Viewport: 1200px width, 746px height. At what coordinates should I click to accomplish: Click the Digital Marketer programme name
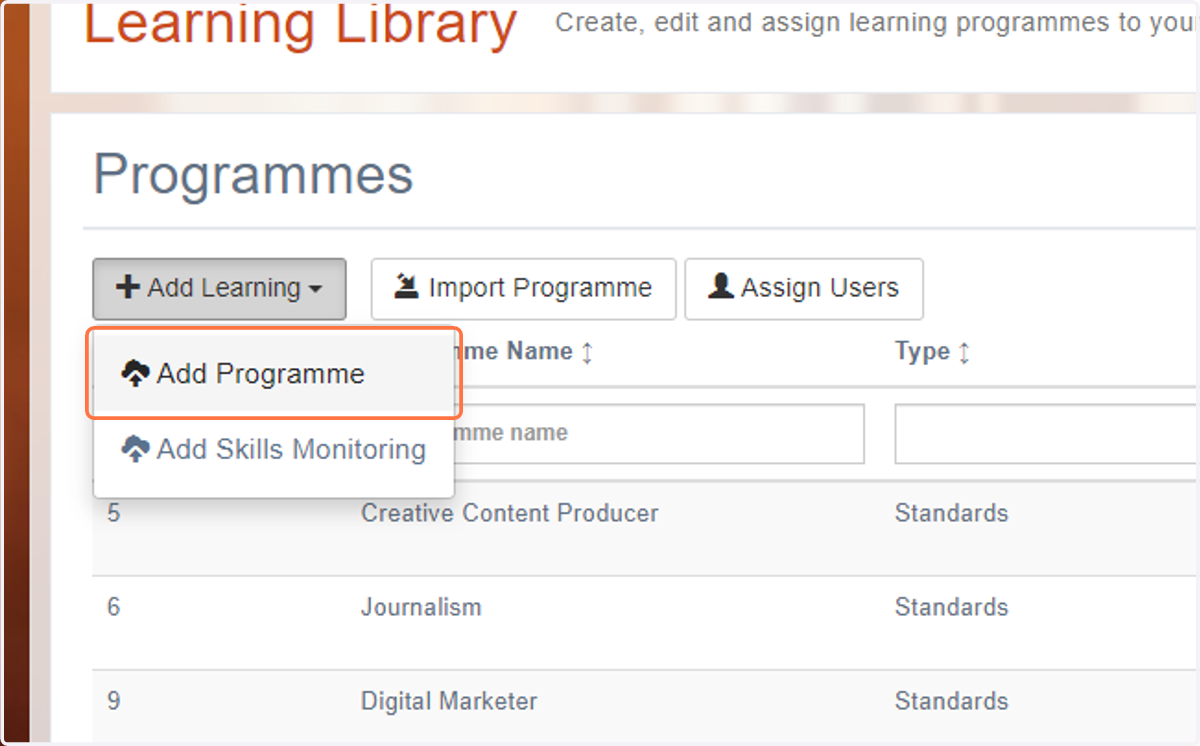449,701
